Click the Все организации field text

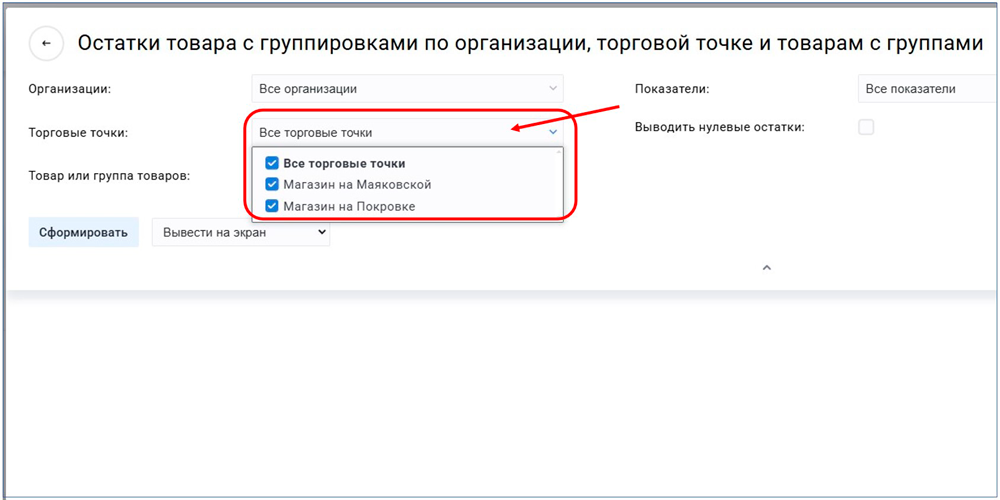308,89
